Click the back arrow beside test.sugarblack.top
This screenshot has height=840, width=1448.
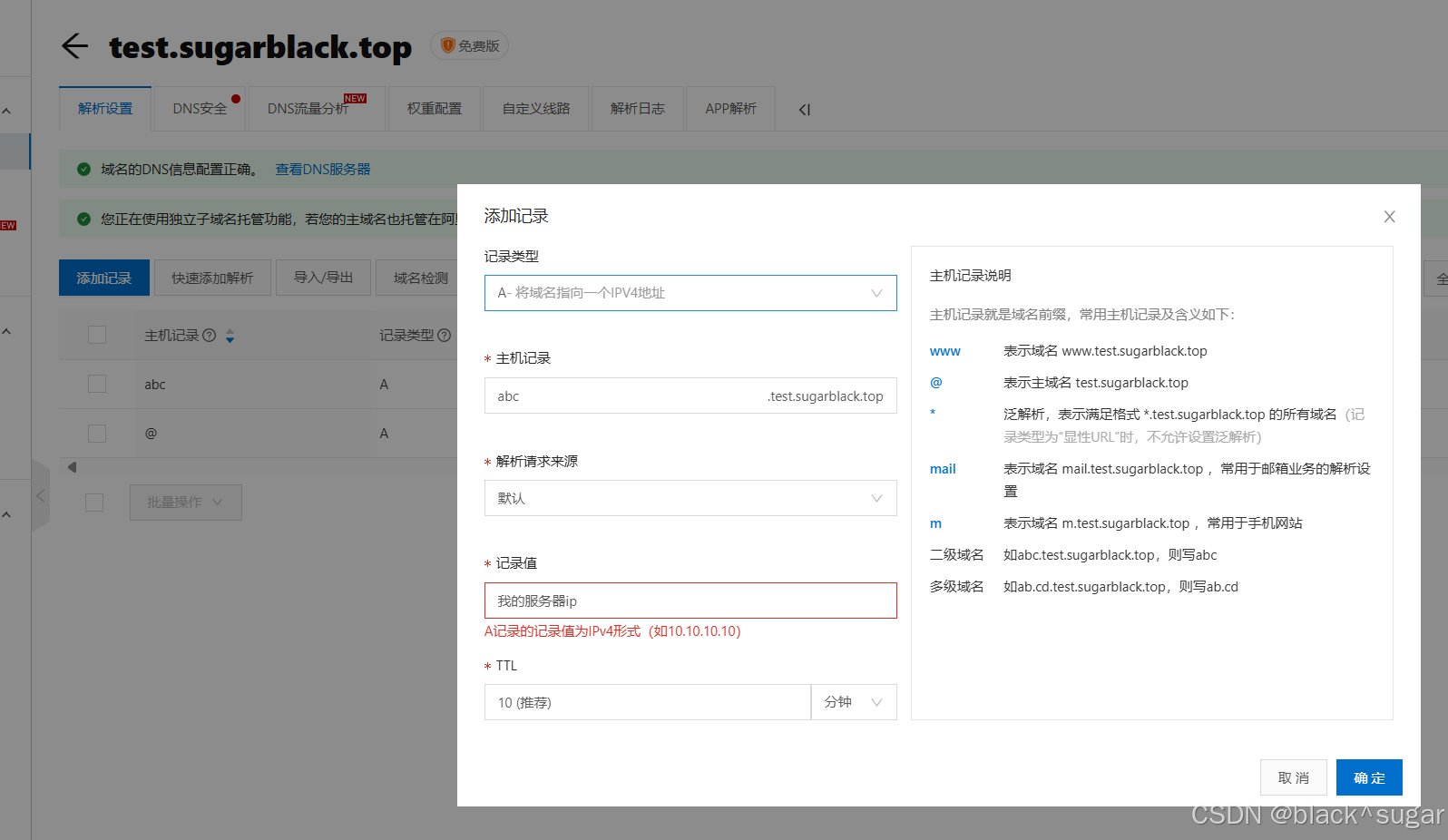tap(74, 45)
